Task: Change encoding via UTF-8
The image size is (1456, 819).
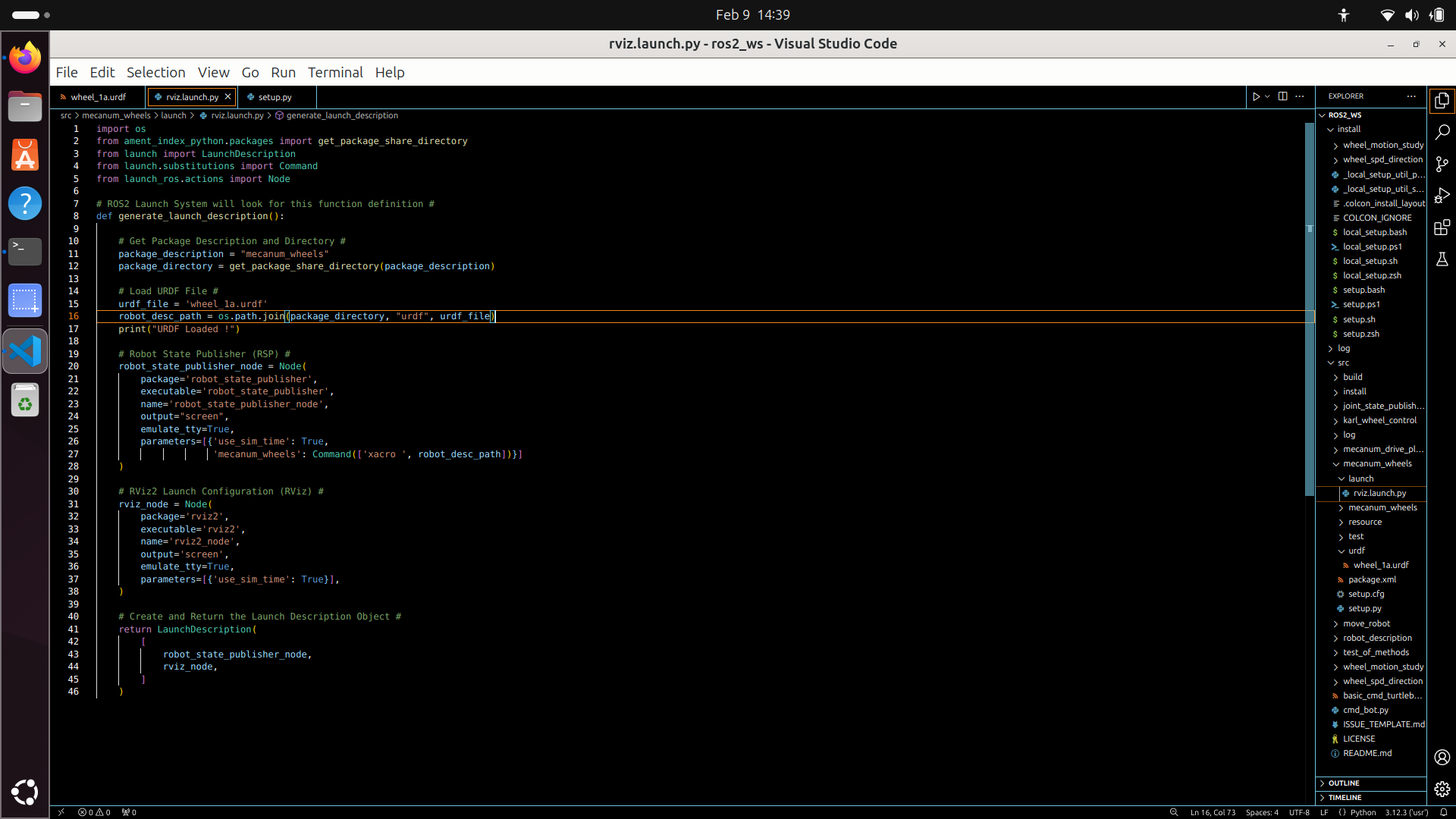Action: tap(1299, 812)
